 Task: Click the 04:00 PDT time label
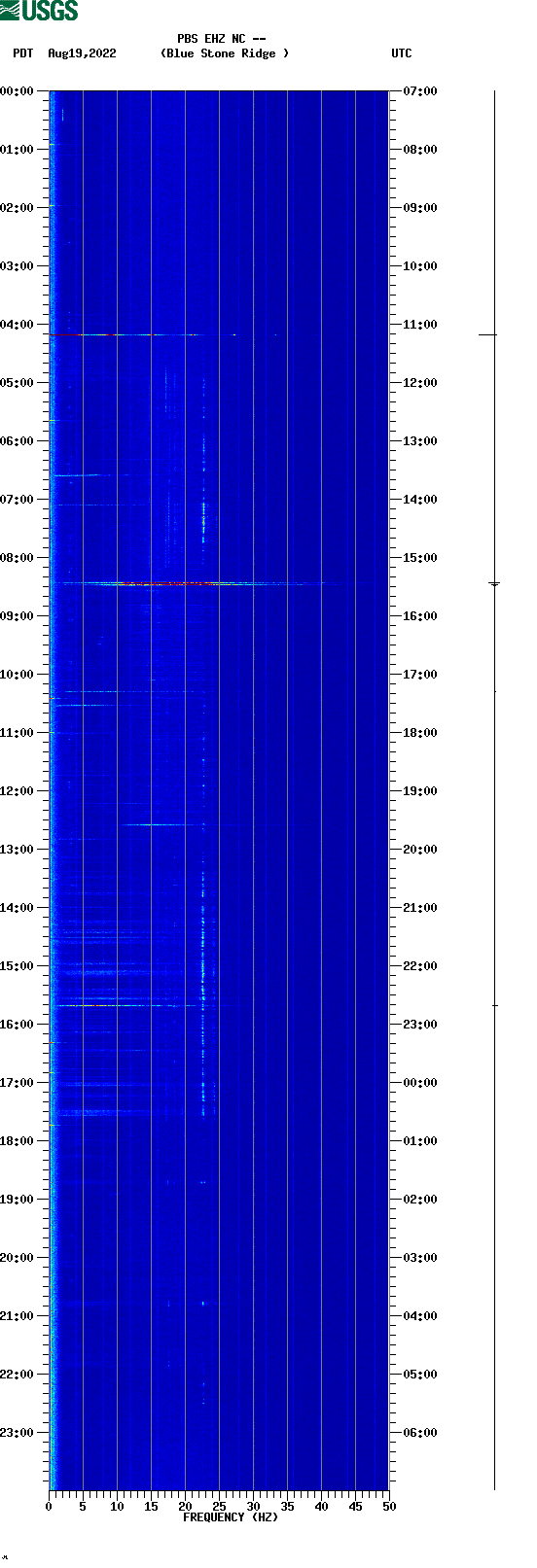tap(17, 325)
